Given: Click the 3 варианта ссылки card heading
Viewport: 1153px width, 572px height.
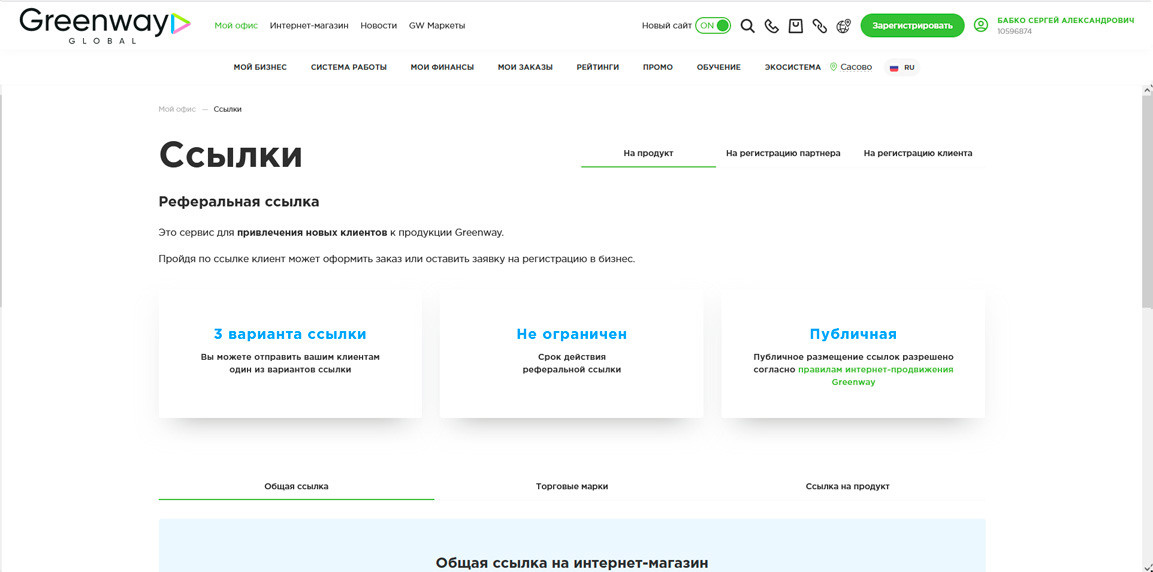Looking at the screenshot, I should 290,334.
